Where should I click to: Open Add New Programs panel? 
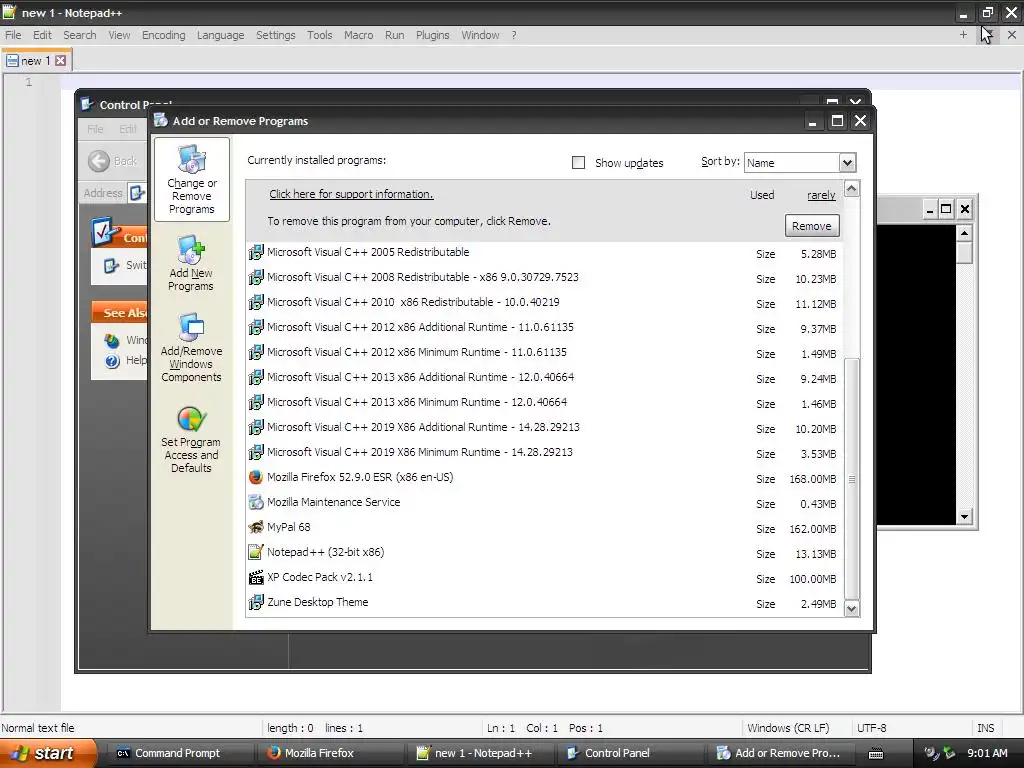191,264
